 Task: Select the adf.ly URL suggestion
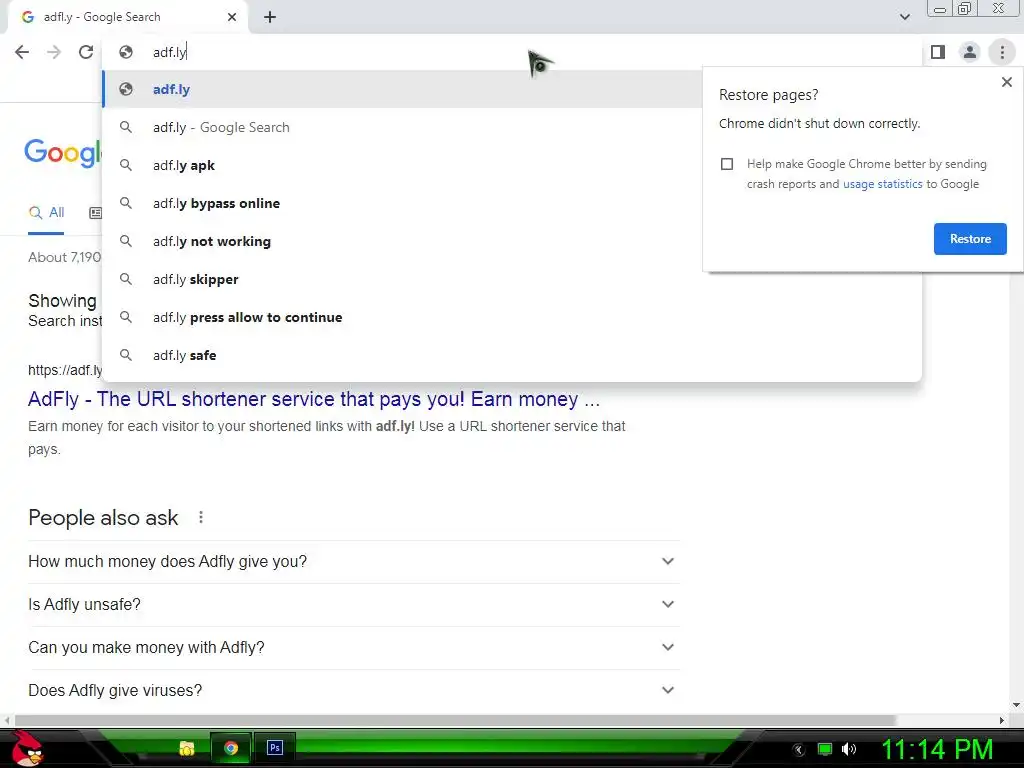403,89
